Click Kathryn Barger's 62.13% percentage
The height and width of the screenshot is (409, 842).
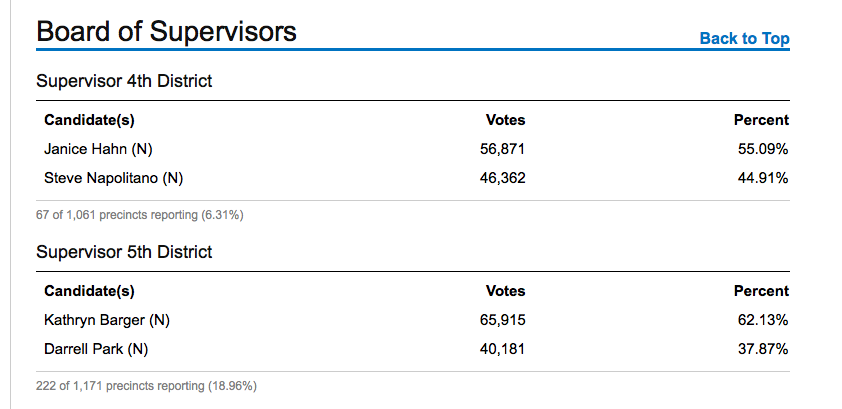click(x=763, y=321)
